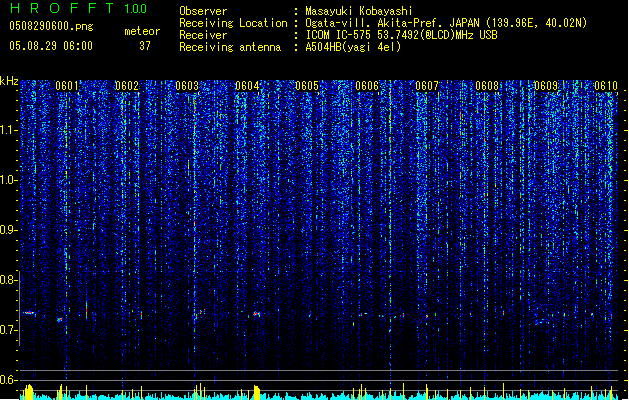Click the large yellow power peak at far left
The height and width of the screenshot is (400, 629).
coord(28,392)
